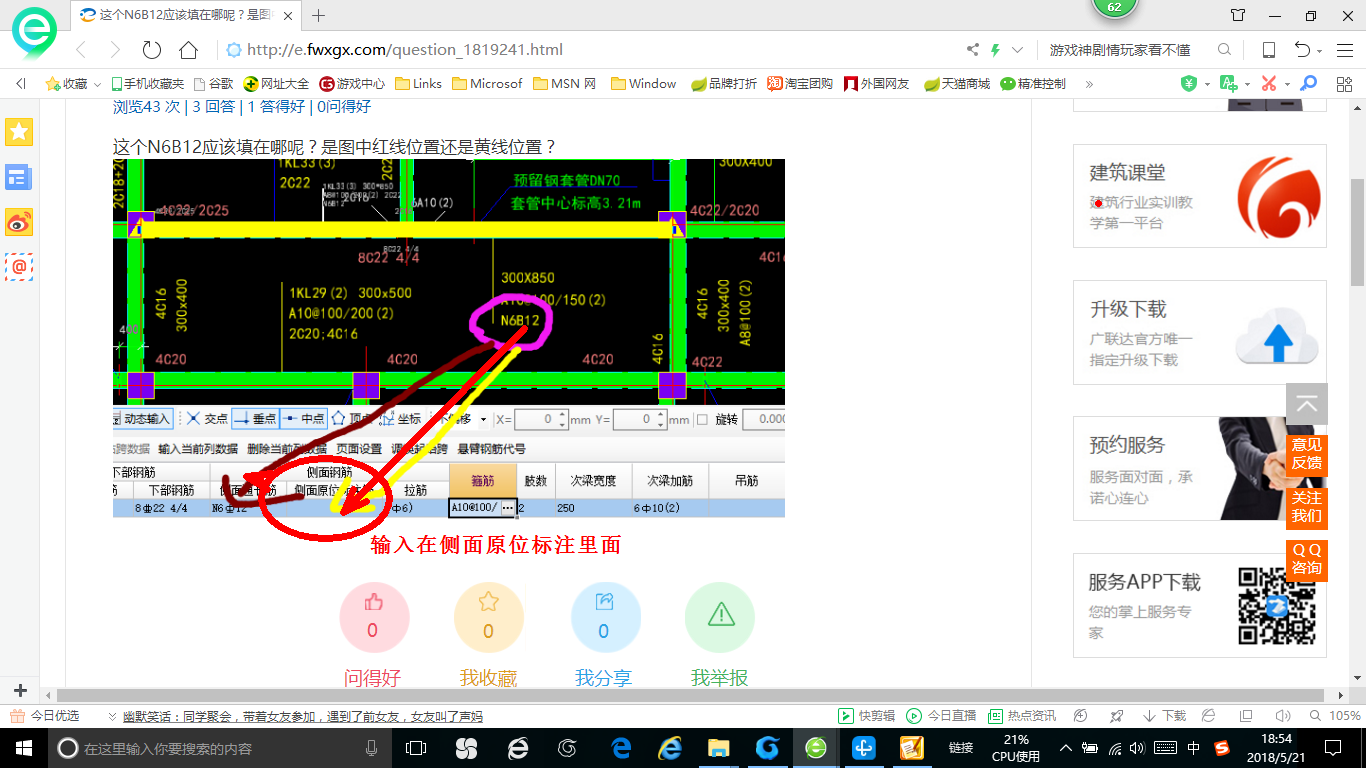
Task: Click the blue magnifier extension icon
Action: [x=1308, y=84]
